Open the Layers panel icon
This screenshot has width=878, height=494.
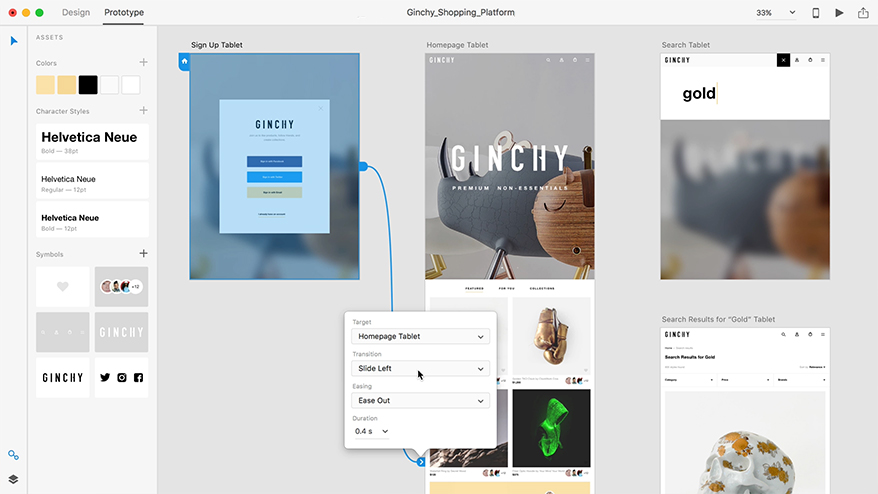(x=14, y=479)
